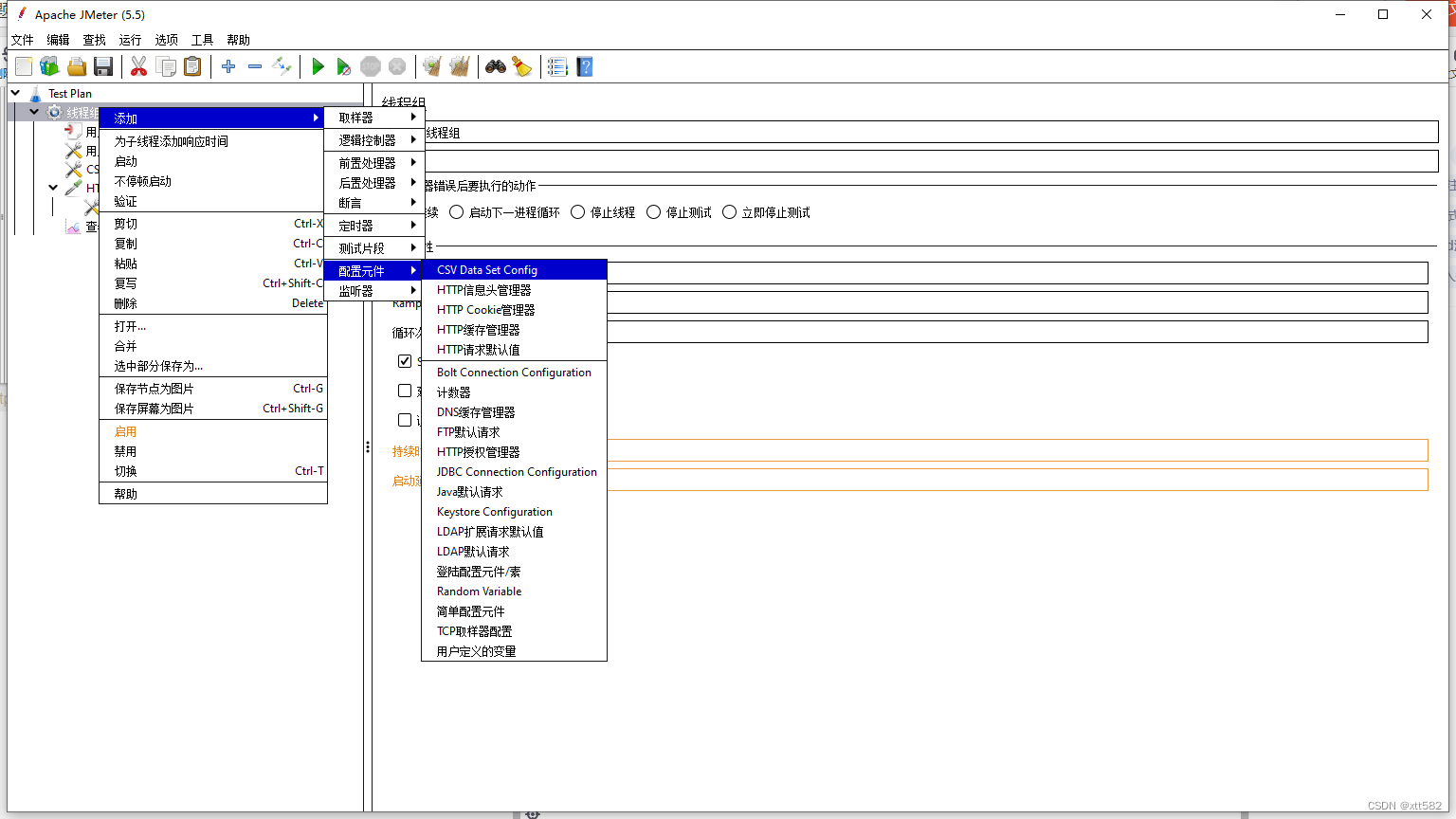Click the New test plan toolbar icon
This screenshot has height=819, width=1456.
(24, 66)
